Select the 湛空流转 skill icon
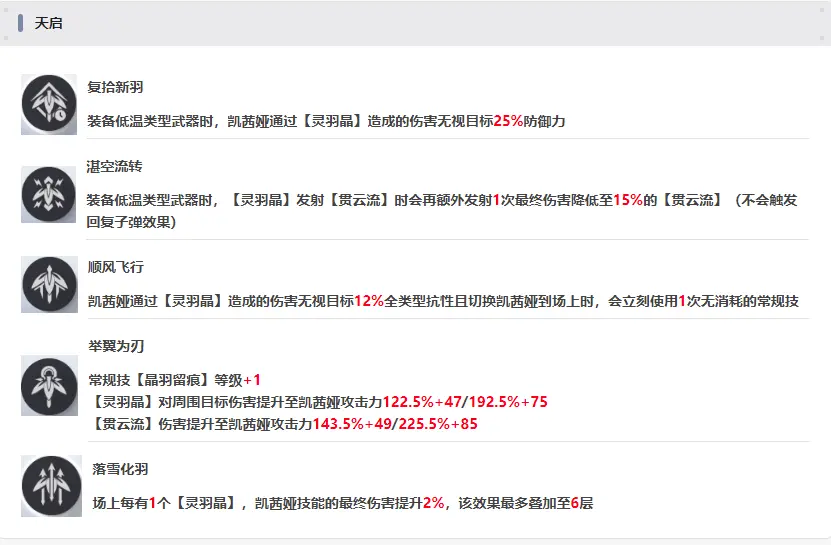Image resolution: width=831 pixels, height=545 pixels. click(49, 195)
